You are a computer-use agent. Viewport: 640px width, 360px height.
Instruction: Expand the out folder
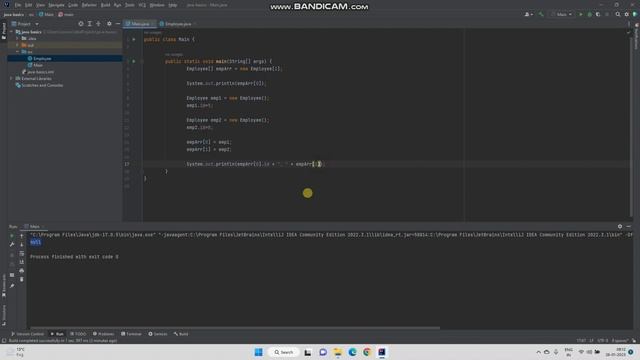pos(17,45)
